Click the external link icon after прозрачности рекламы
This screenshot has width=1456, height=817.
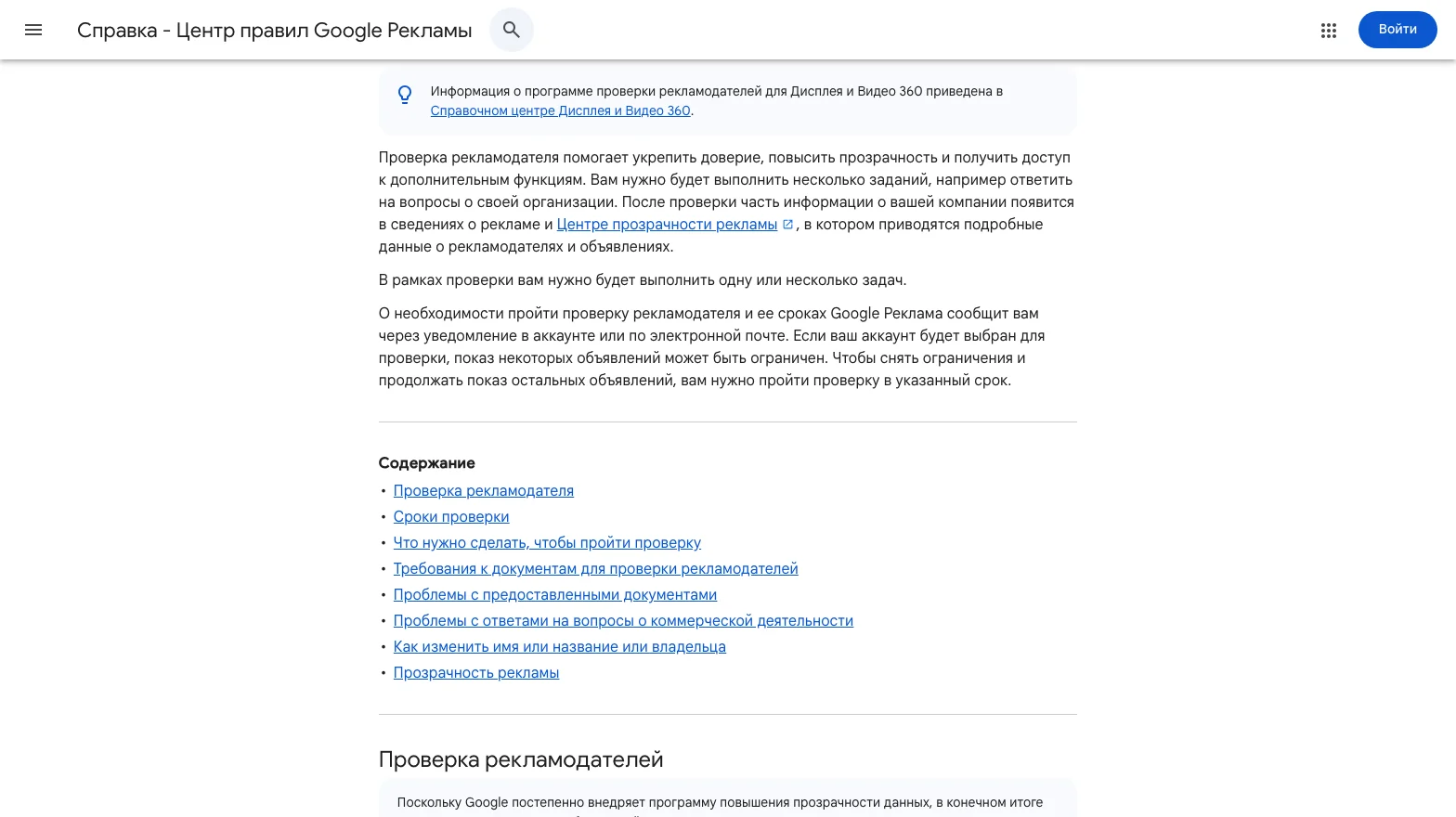pyautogui.click(x=787, y=224)
